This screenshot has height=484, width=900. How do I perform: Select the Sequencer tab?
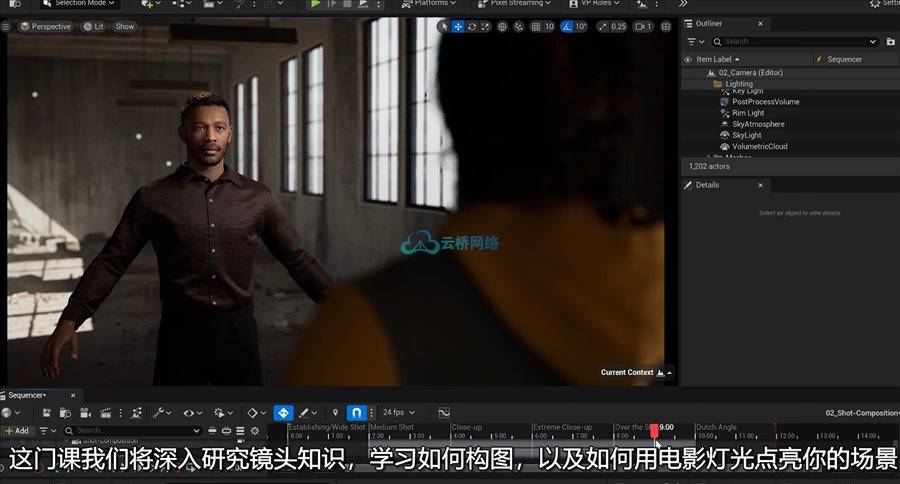pos(26,395)
